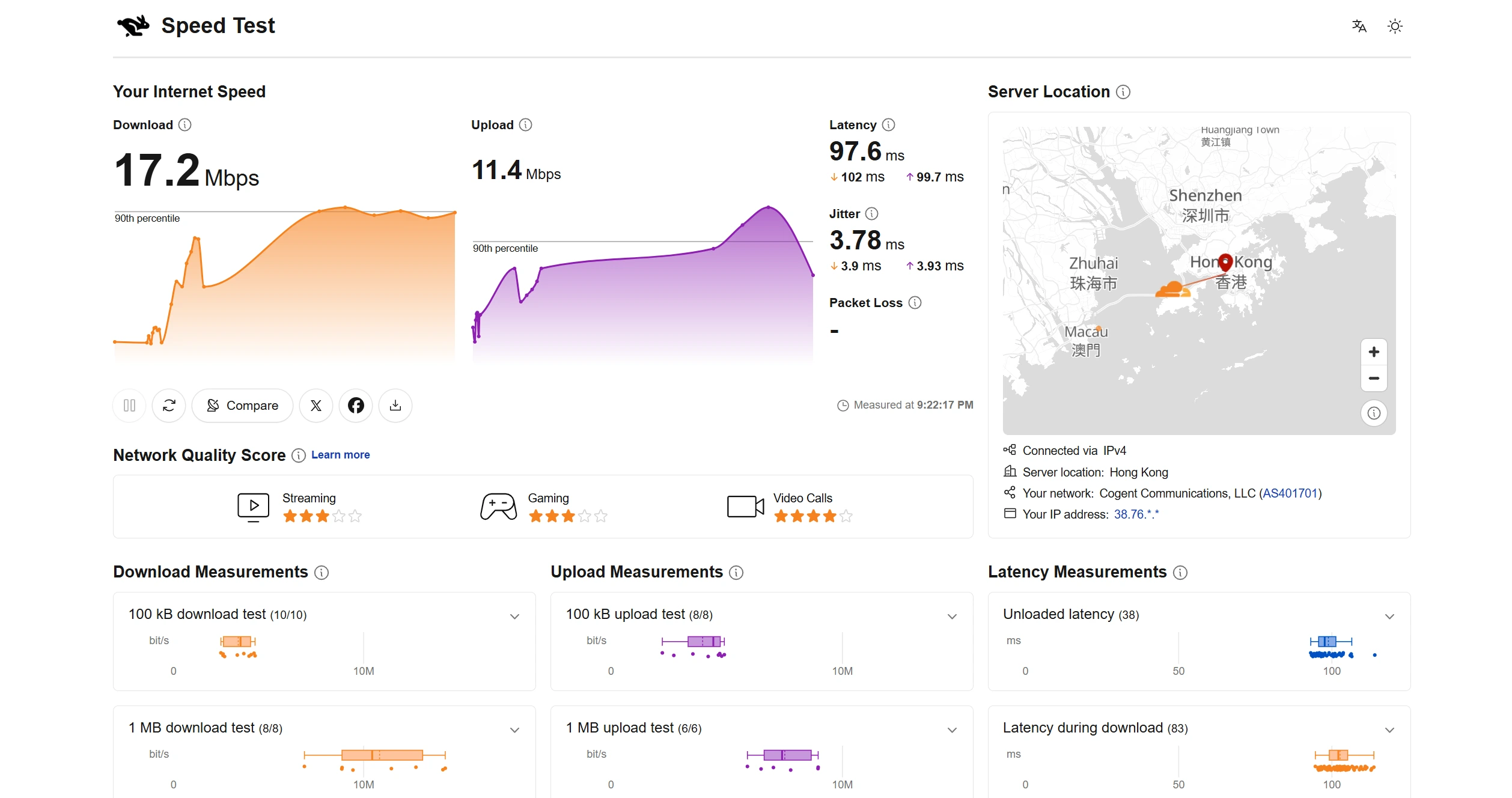Share results on X

pyautogui.click(x=316, y=406)
